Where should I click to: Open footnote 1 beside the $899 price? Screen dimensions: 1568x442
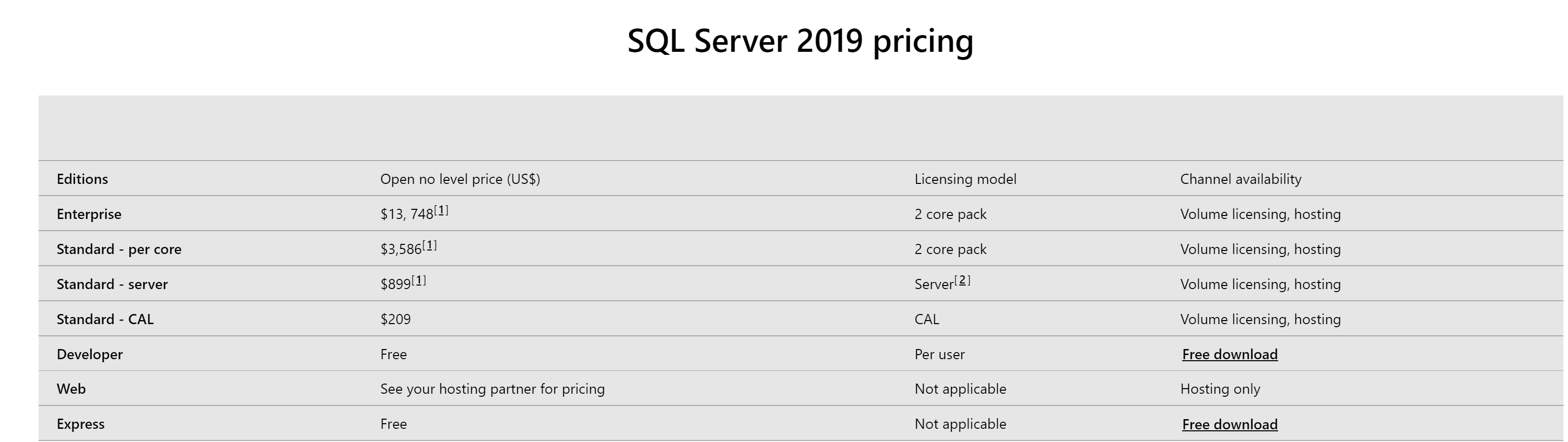coord(419,280)
